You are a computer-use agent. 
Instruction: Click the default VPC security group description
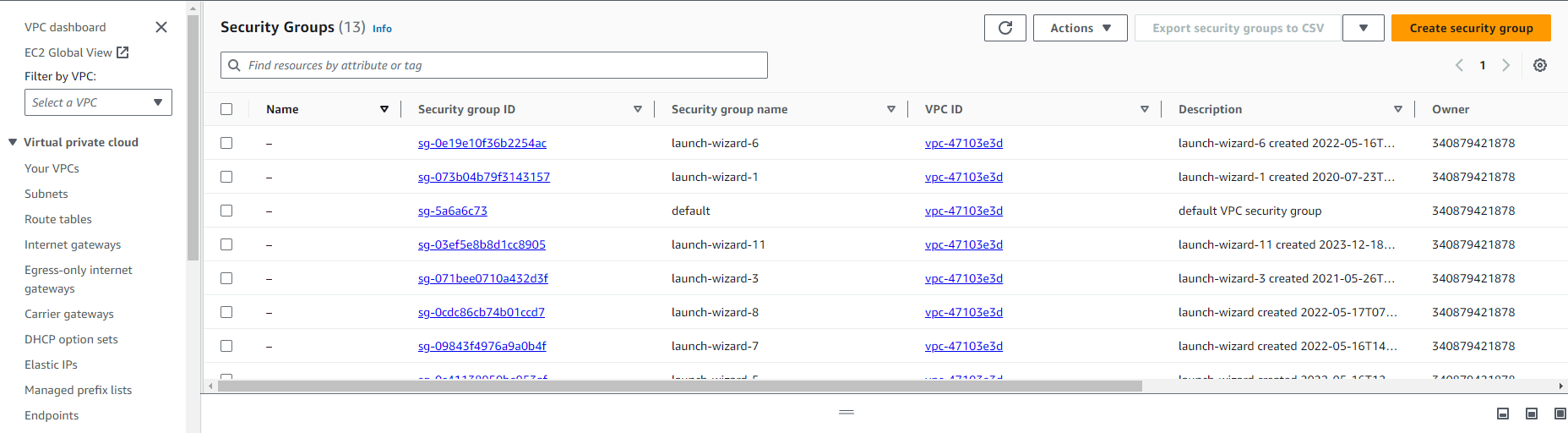click(x=1249, y=211)
